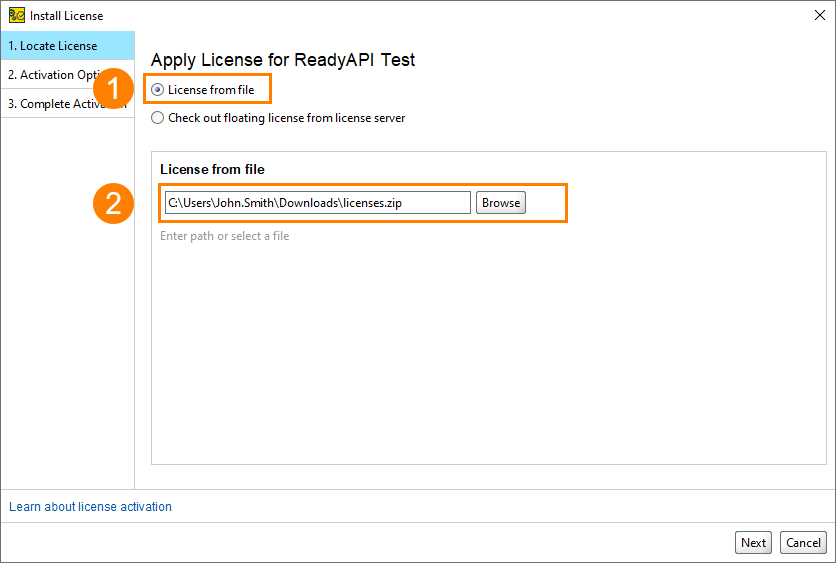This screenshot has width=836, height=563.
Task: Cancel the license installation
Action: point(803,543)
